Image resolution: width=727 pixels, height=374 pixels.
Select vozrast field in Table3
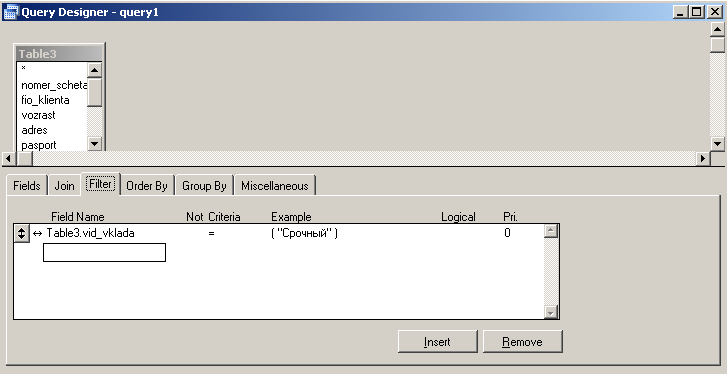pyautogui.click(x=38, y=115)
